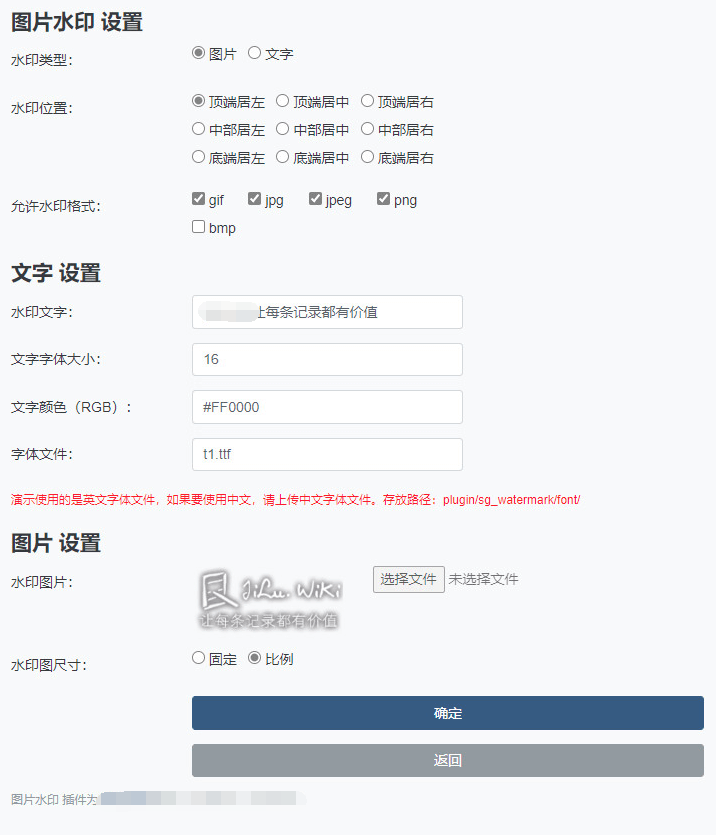This screenshot has height=835, width=716.
Task: Click the 返回 back button
Action: (448, 760)
